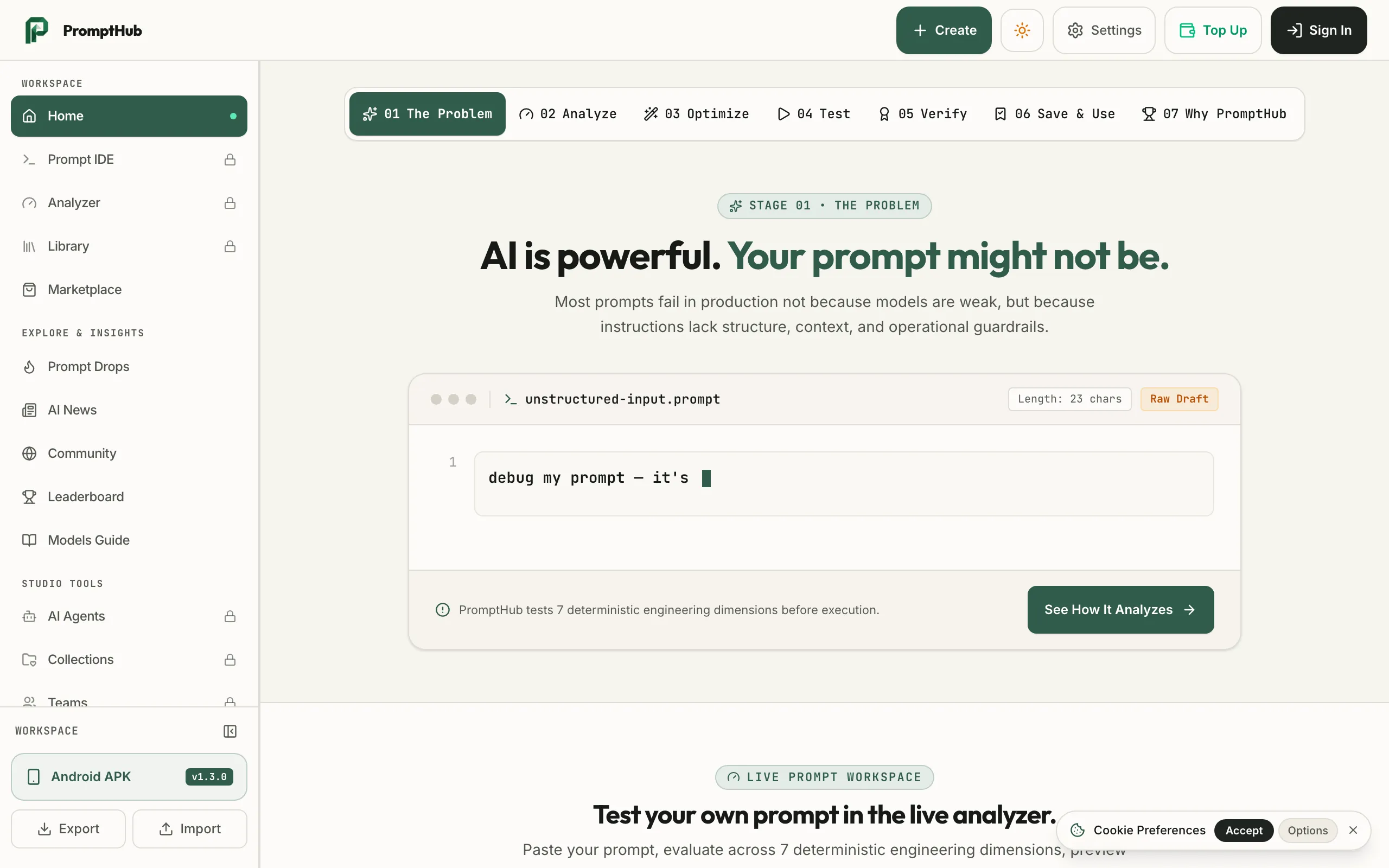
Task: Click the Sign In button
Action: [1318, 30]
